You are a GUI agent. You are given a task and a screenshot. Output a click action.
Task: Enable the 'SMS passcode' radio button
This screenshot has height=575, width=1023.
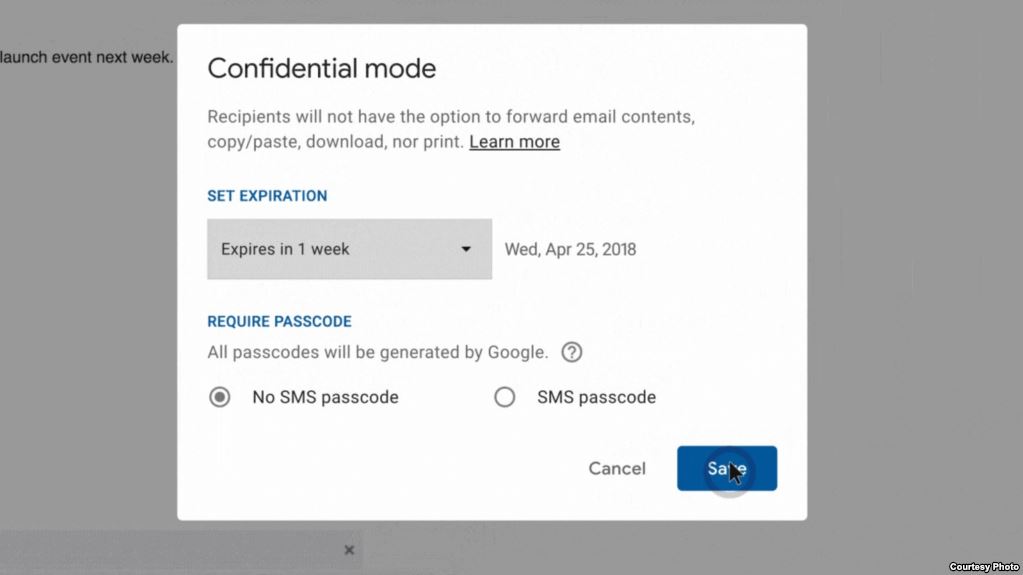[x=505, y=397]
